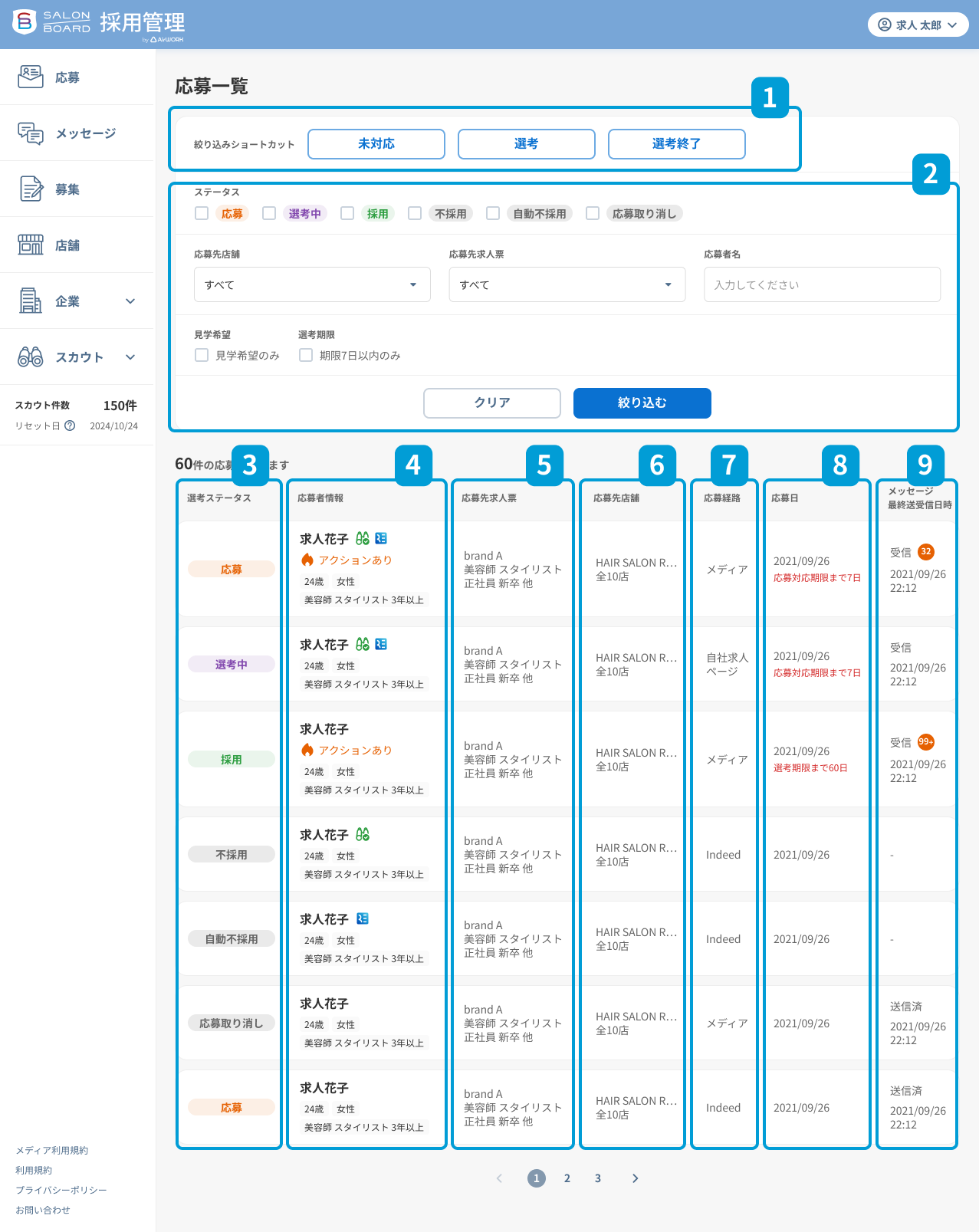Click the リセット日 help question mark icon

[x=70, y=425]
